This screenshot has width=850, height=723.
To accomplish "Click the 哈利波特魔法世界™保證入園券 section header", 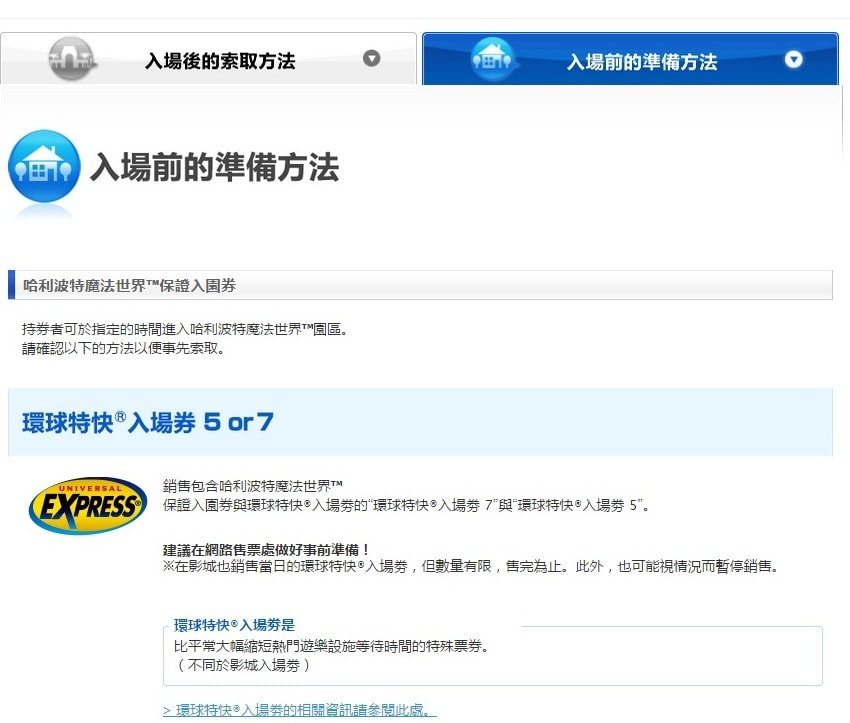I will tap(420, 285).
